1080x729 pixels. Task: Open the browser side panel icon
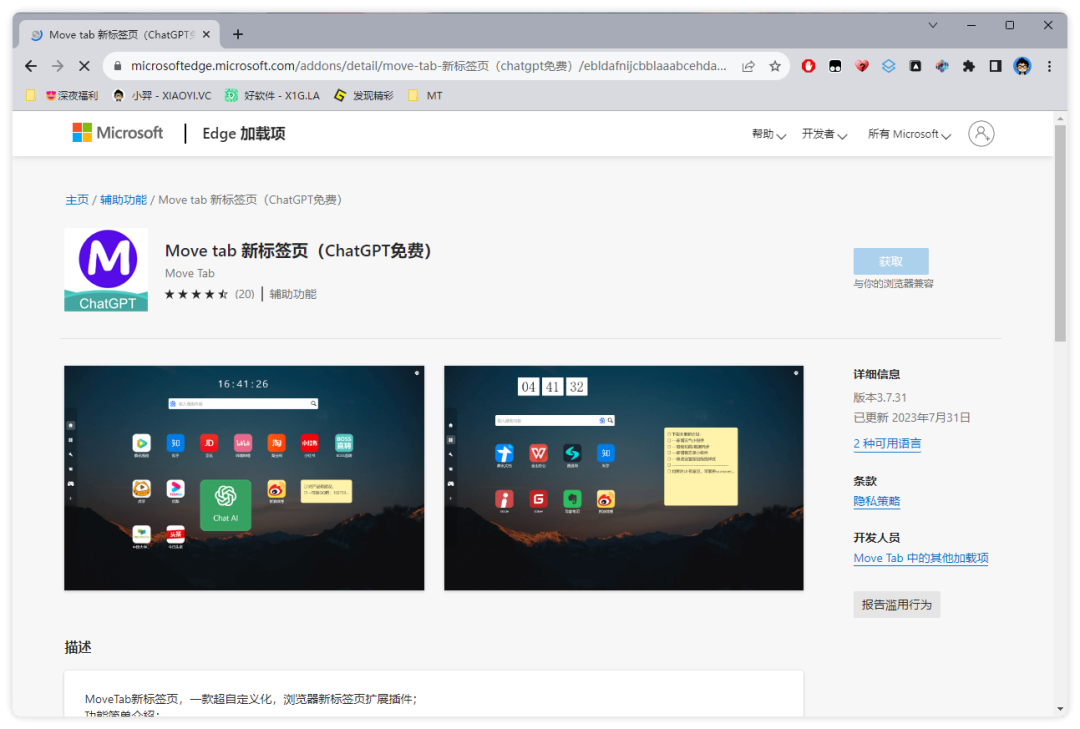click(995, 66)
